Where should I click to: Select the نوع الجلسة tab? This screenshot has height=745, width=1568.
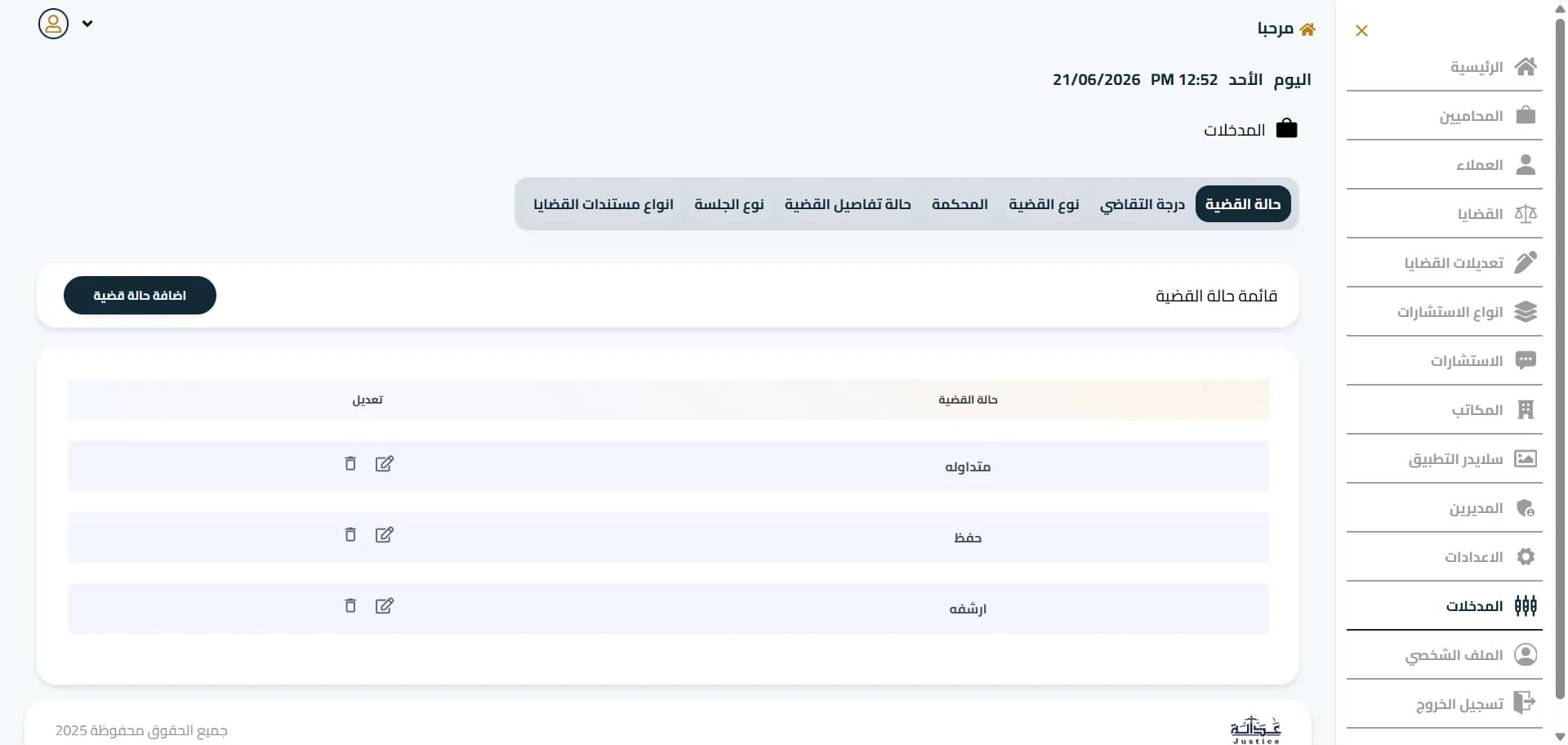coord(729,204)
